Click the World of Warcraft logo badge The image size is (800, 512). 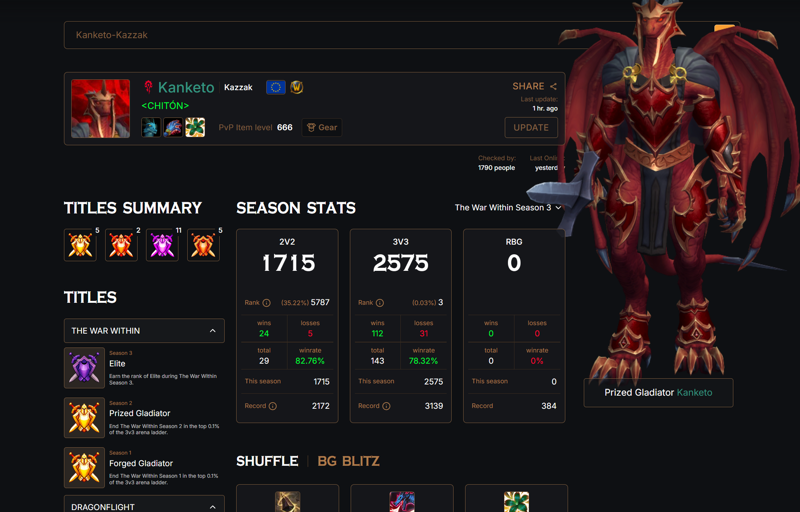pos(296,87)
